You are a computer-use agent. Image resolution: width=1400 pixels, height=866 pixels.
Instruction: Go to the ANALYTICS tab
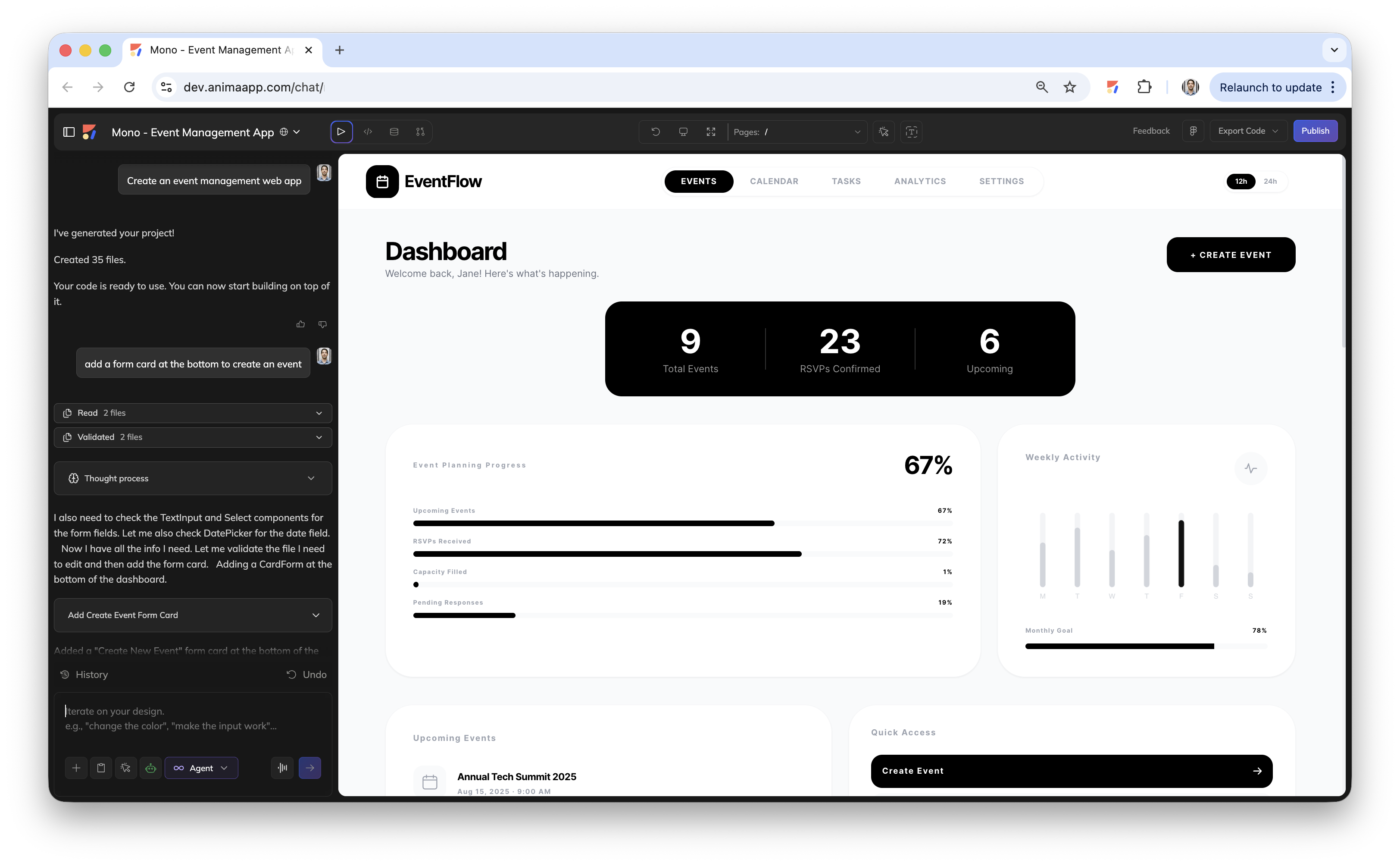920,182
